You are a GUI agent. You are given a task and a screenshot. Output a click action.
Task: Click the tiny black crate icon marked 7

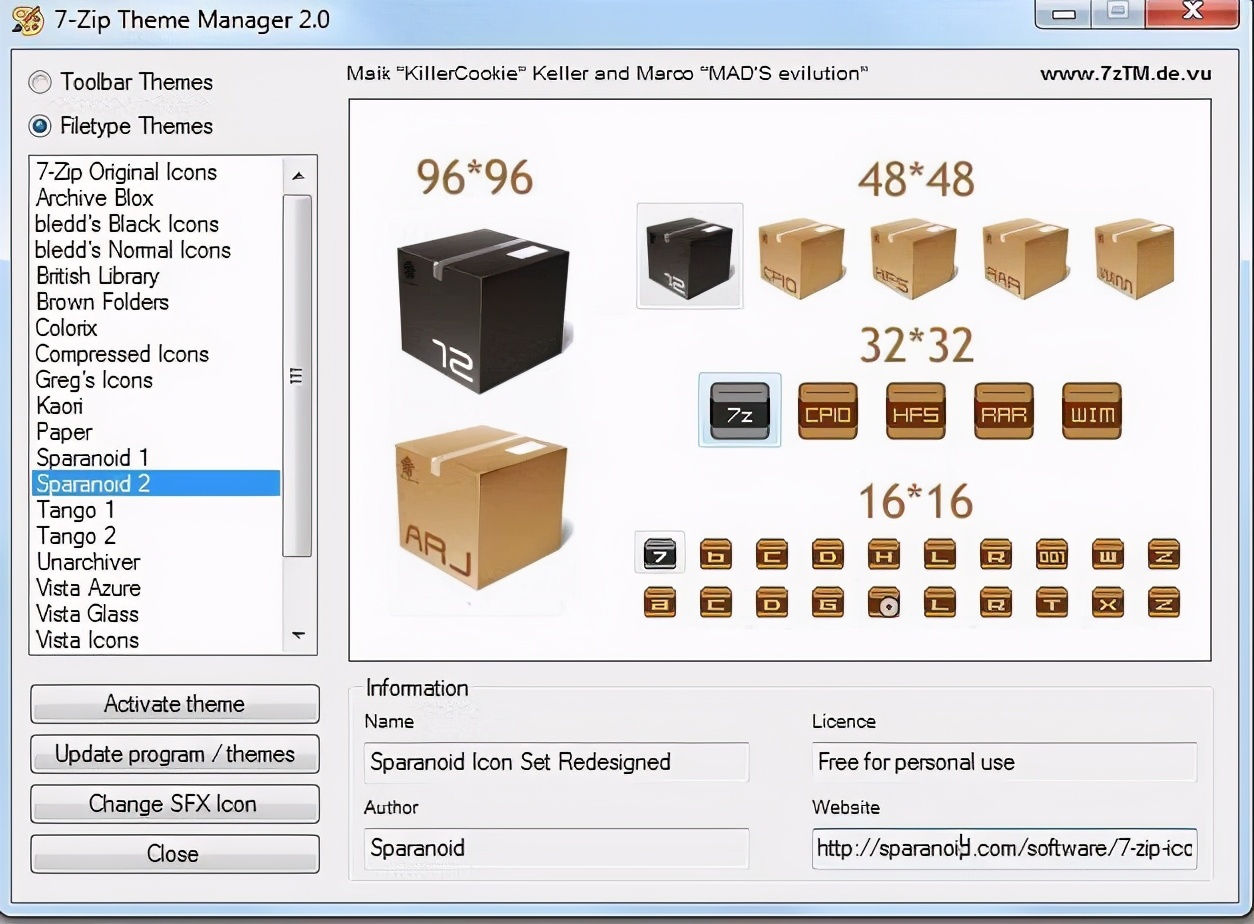click(660, 552)
